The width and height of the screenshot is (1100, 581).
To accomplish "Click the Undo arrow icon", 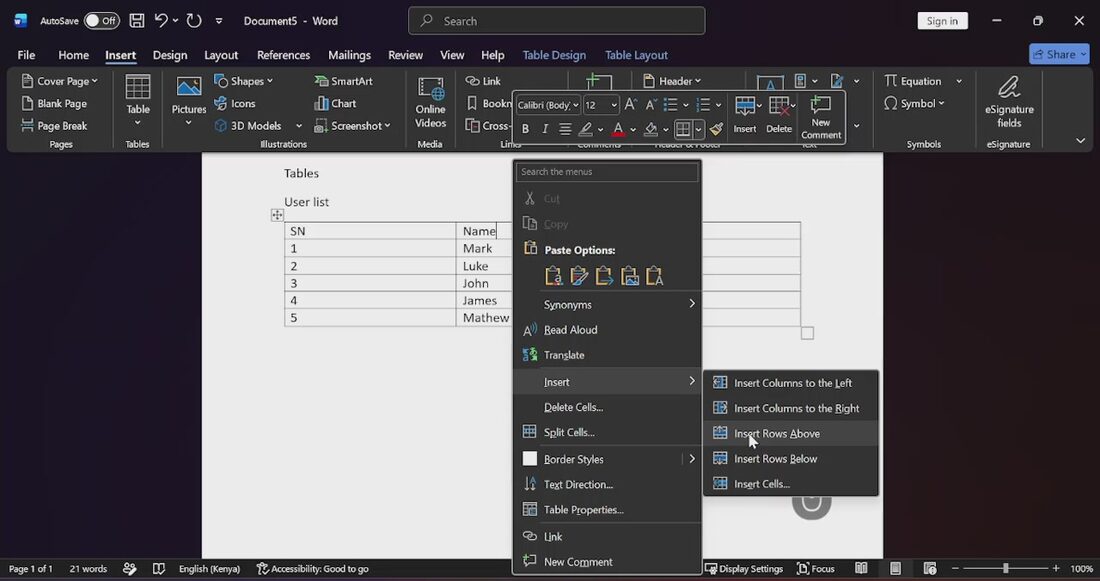I will point(161,21).
